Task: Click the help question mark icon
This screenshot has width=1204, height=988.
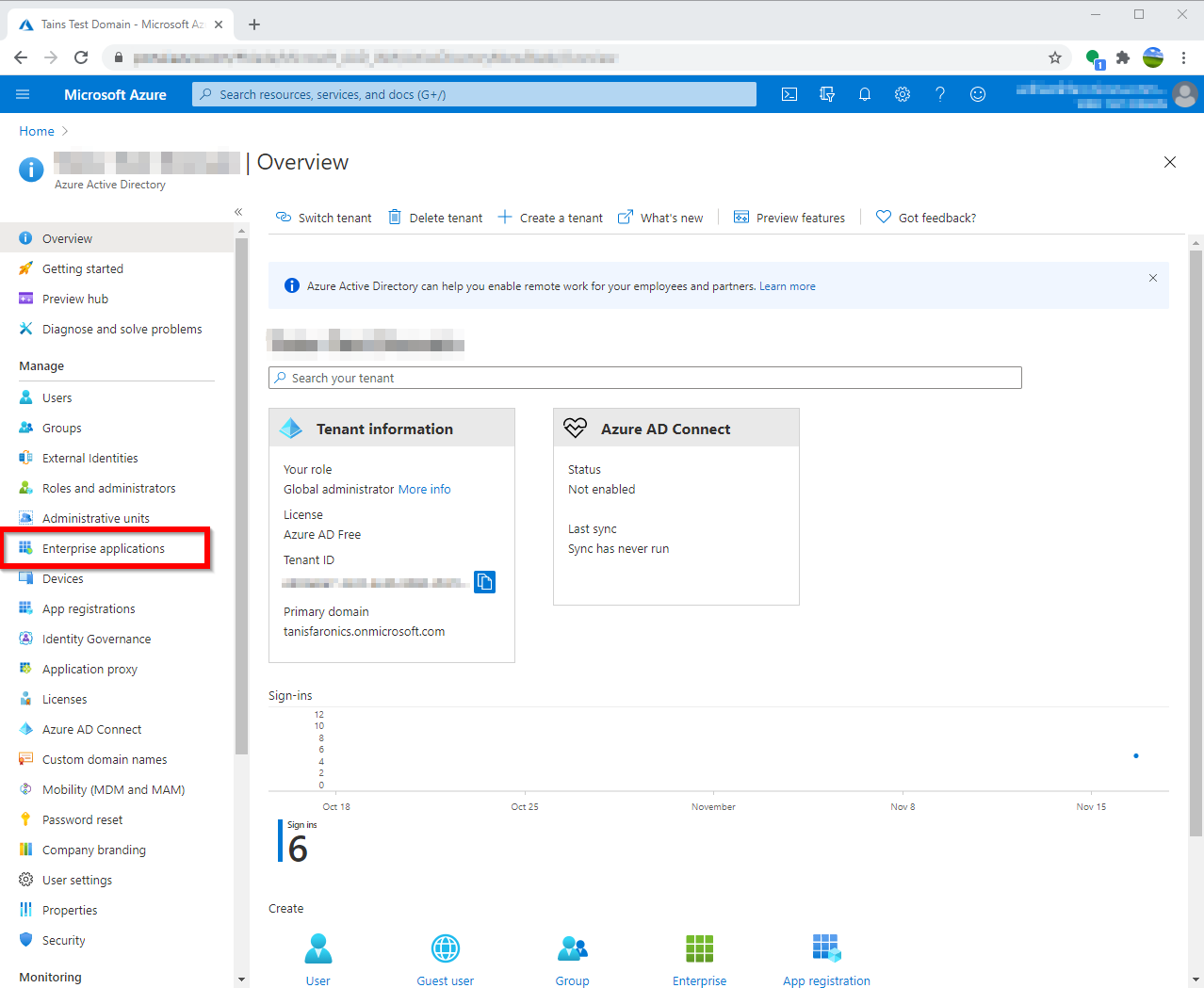Action: pos(940,94)
